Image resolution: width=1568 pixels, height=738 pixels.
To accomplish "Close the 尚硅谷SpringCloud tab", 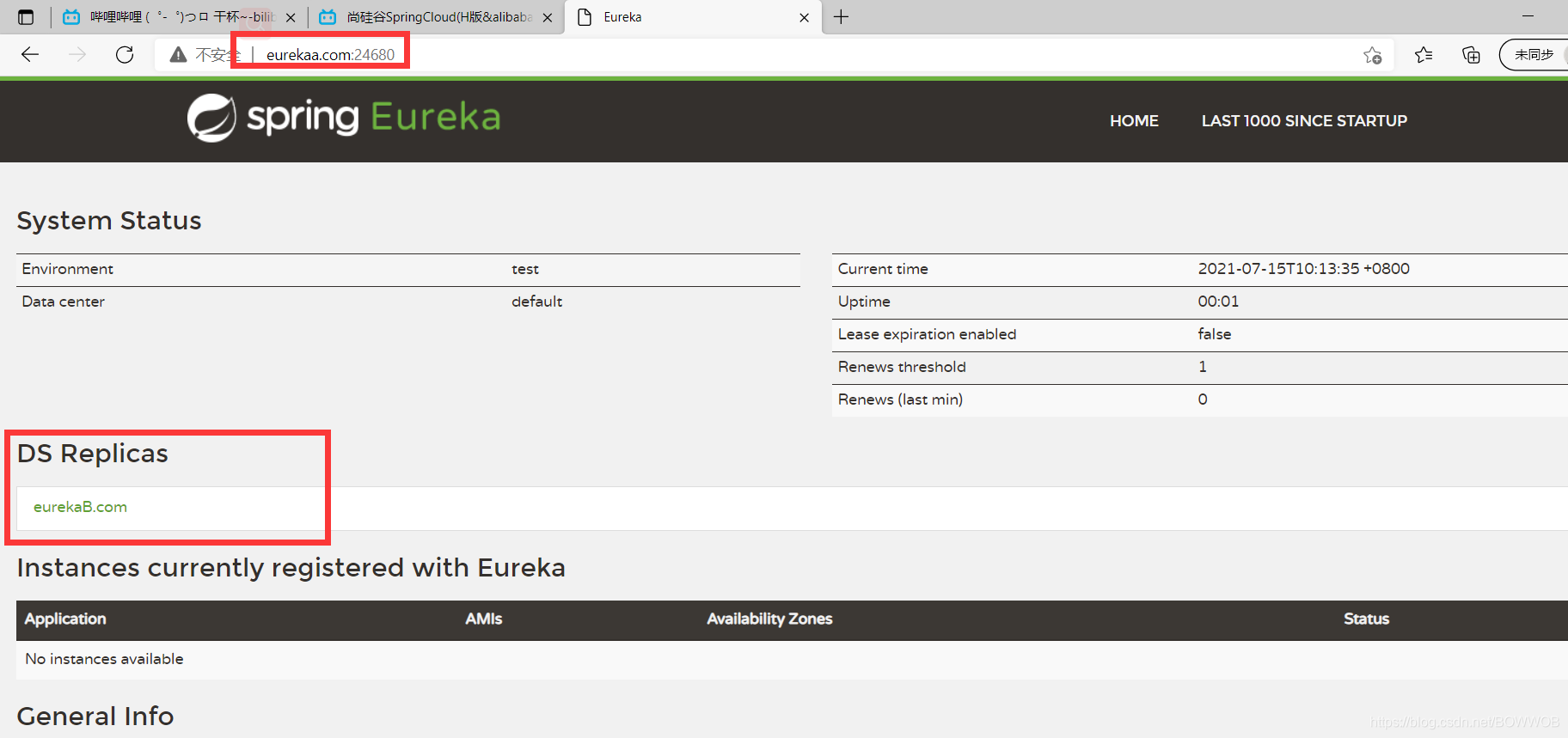I will point(548,17).
